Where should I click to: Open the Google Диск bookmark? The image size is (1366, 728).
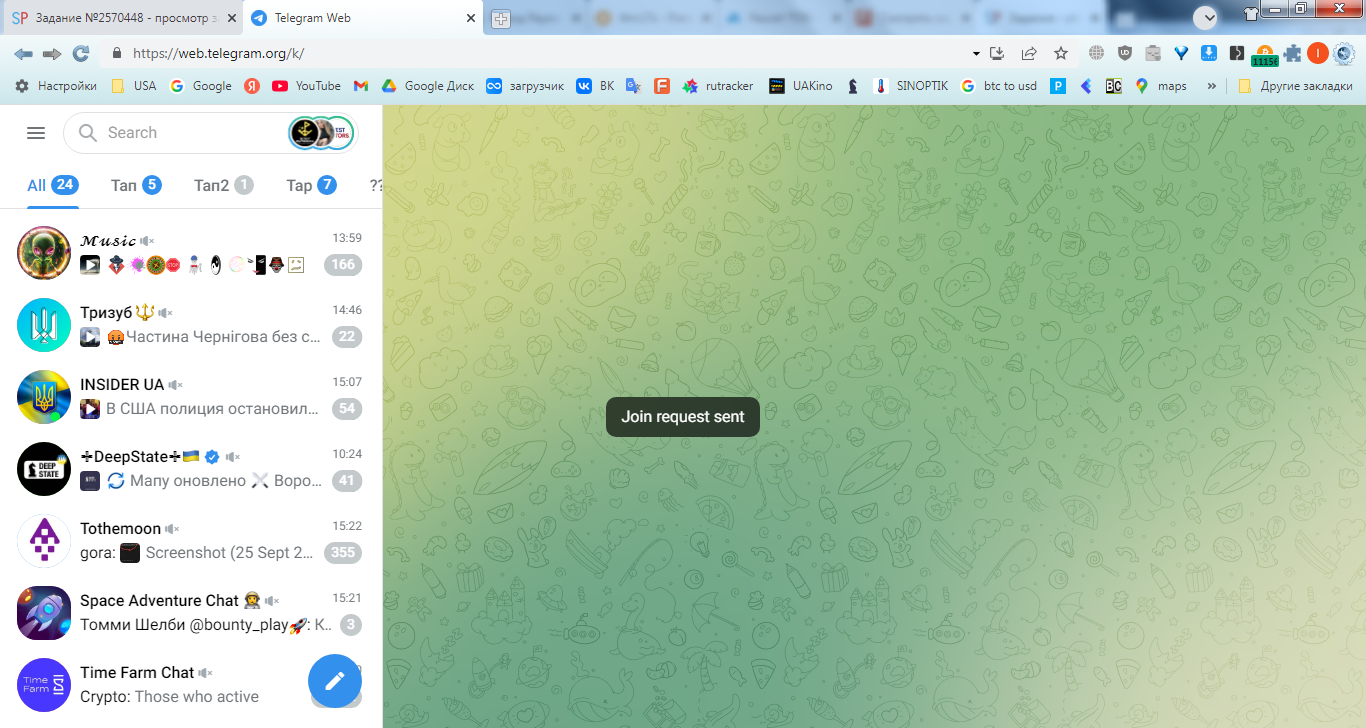point(428,86)
